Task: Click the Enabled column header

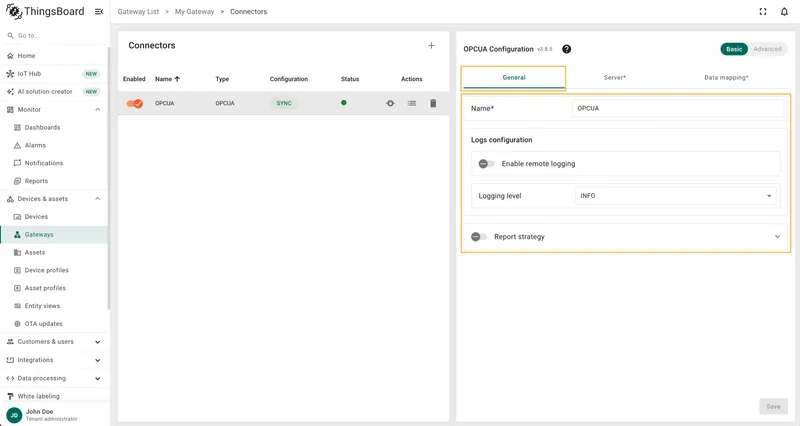Action: (134, 79)
